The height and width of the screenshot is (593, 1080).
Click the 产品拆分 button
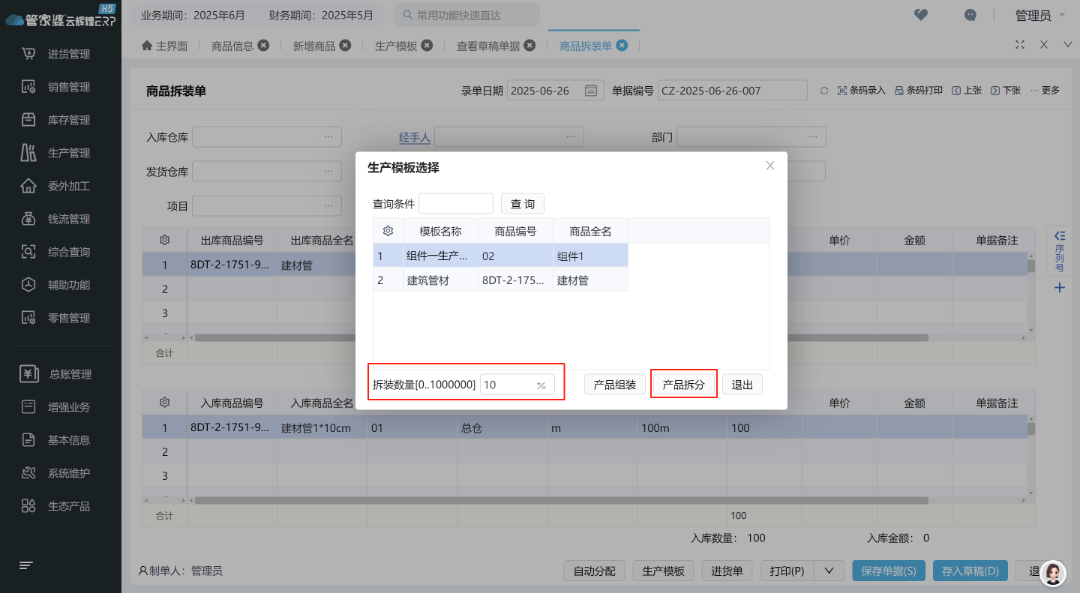click(x=683, y=384)
